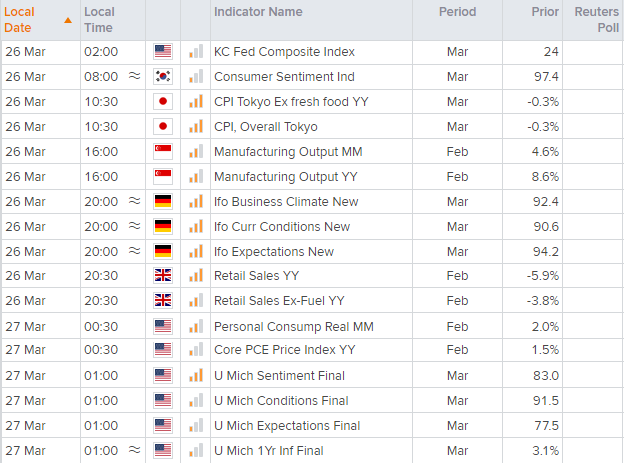Click the orange sort arrow next to Local Date
The height and width of the screenshot is (464, 624).
67,20
